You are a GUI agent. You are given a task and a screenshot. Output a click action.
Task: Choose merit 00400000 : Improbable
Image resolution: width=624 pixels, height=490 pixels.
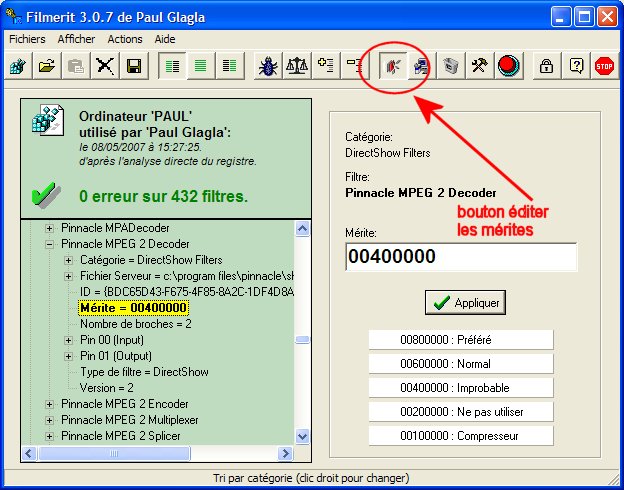click(461, 388)
